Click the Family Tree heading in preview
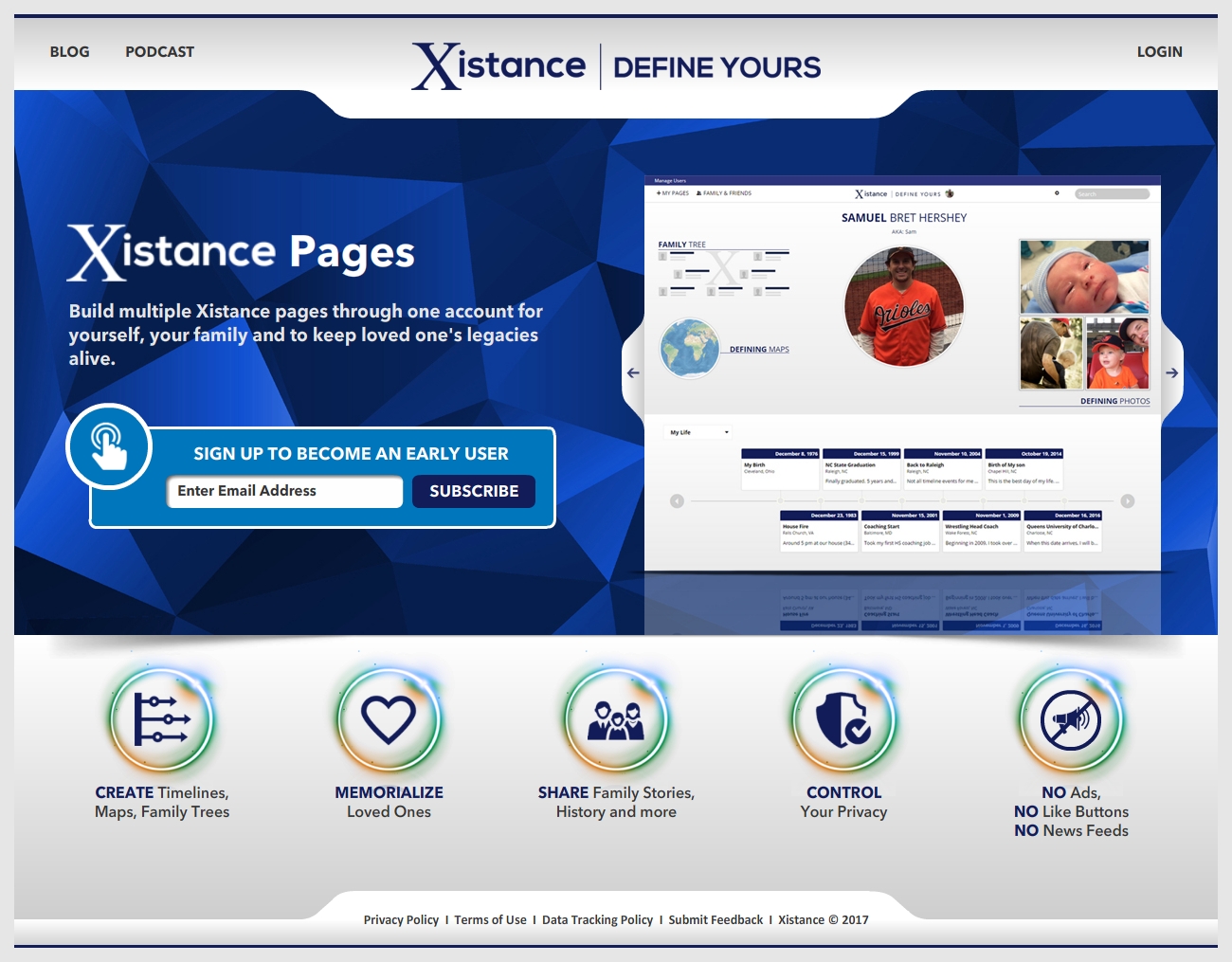 (x=682, y=245)
